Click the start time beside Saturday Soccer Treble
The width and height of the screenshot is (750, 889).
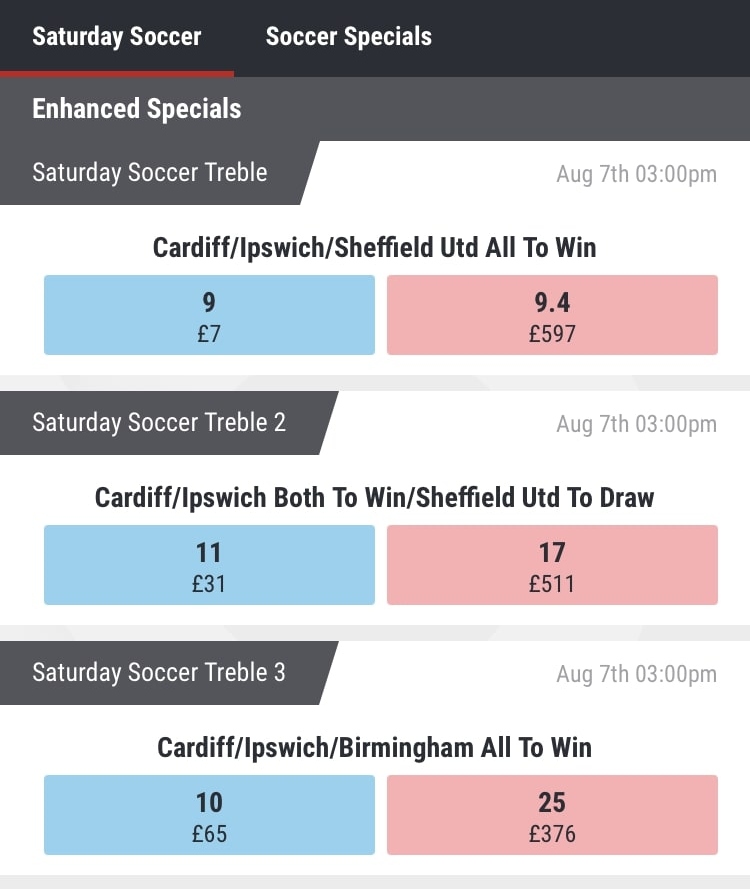pyautogui.click(x=636, y=174)
